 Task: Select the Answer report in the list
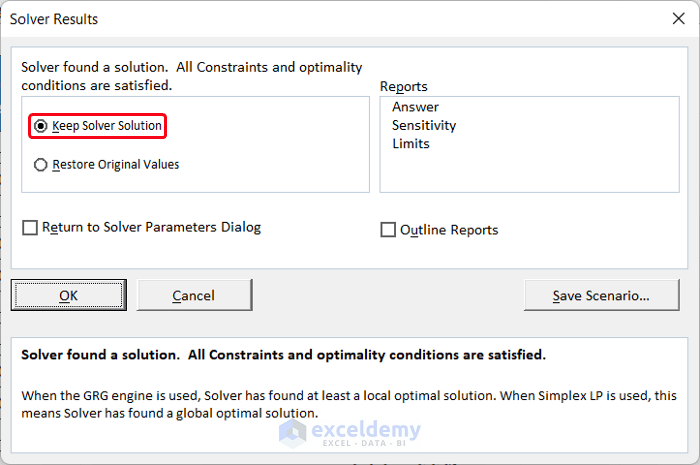pos(415,107)
